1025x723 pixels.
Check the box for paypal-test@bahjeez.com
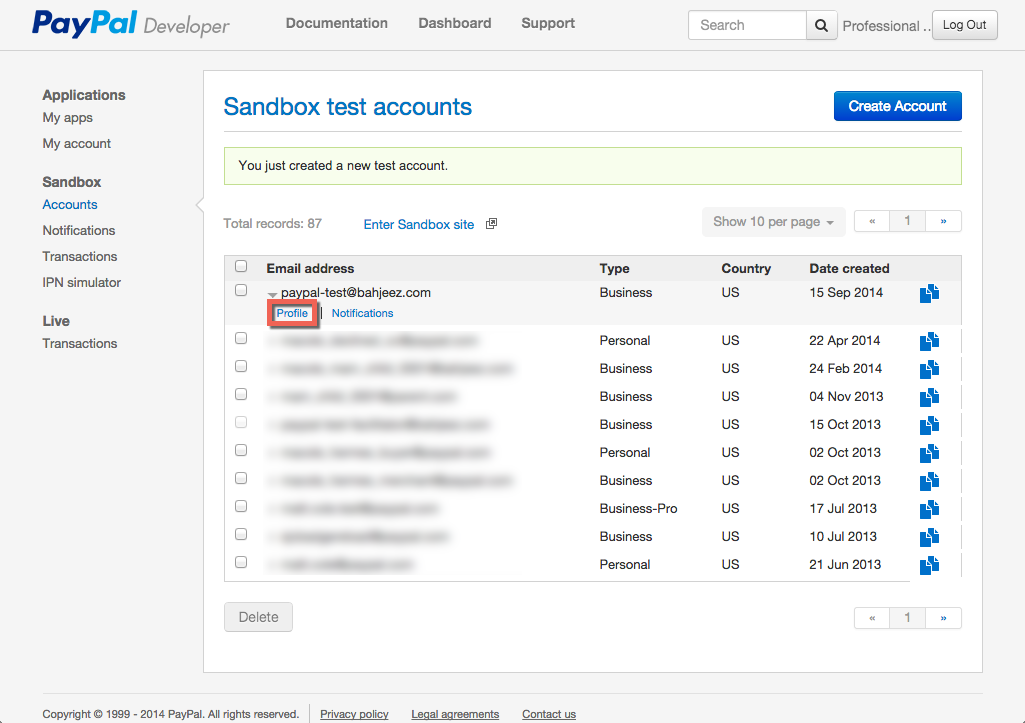point(241,290)
